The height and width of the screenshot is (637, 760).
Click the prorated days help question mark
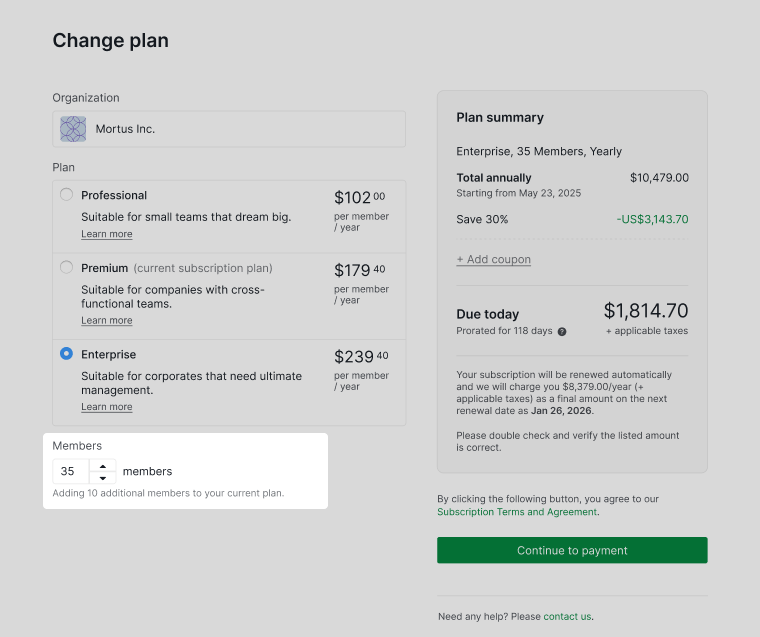562,332
